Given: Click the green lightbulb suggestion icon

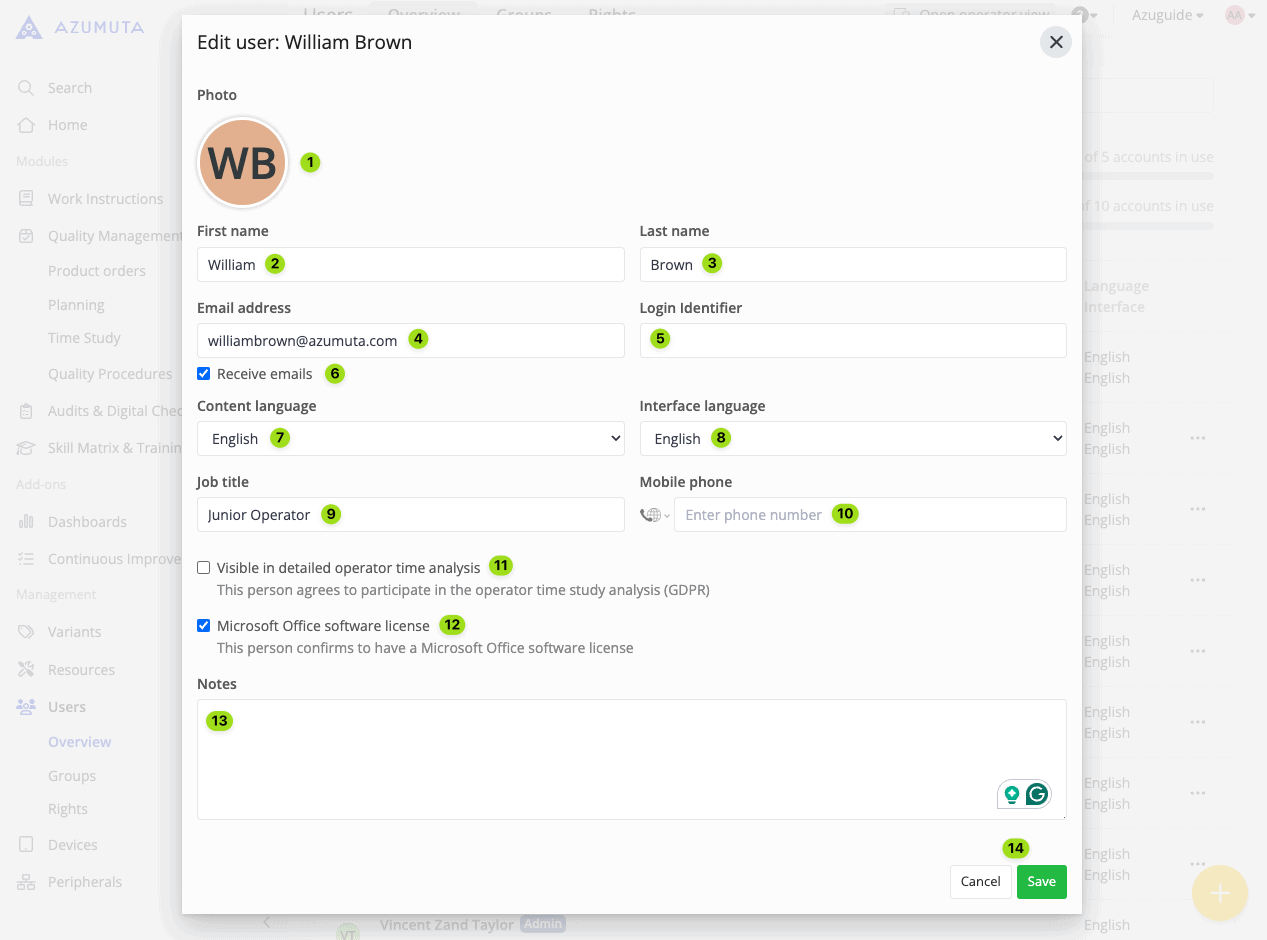Looking at the screenshot, I should click(x=1012, y=795).
